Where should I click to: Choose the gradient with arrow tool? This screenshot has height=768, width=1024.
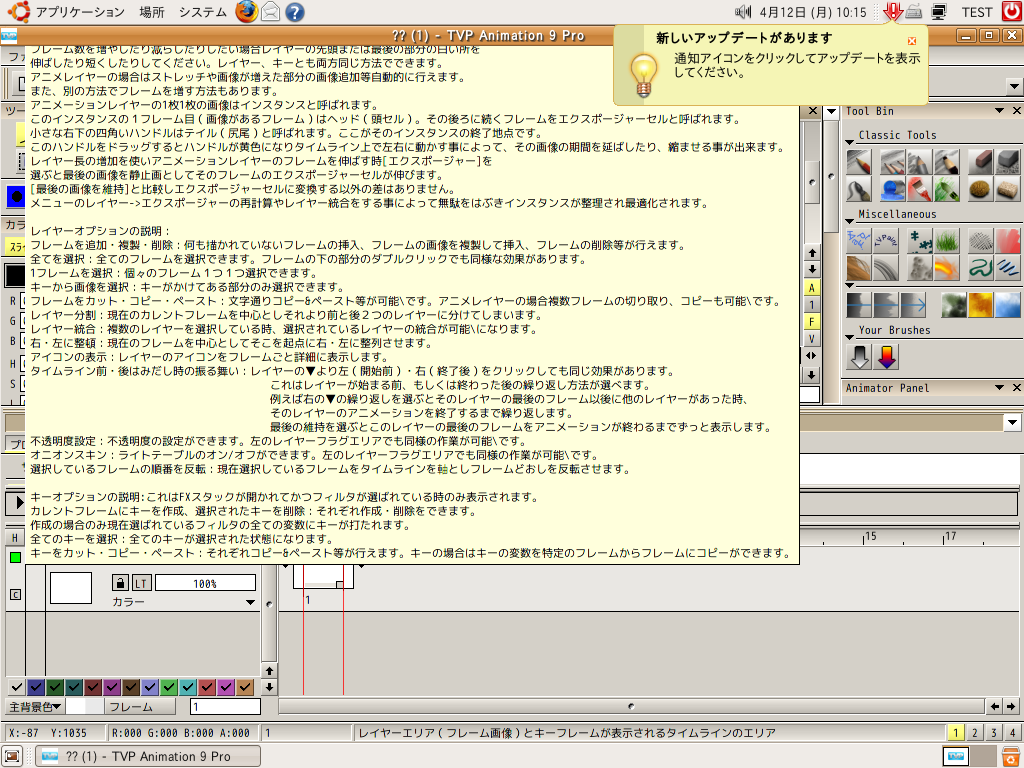(912, 305)
